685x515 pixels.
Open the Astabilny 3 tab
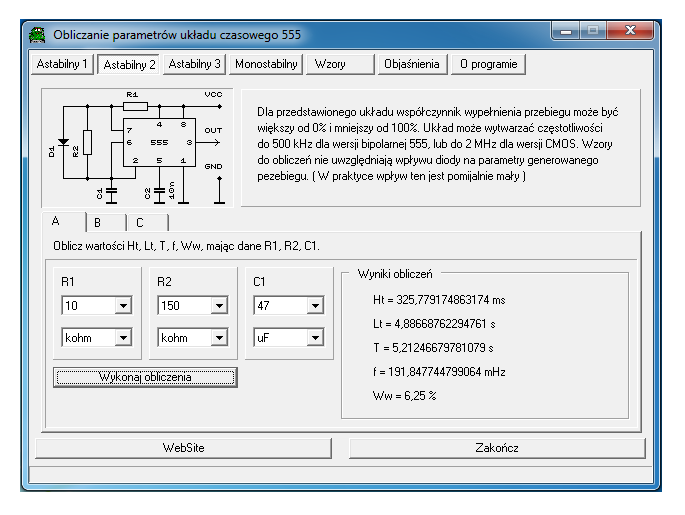click(x=194, y=64)
